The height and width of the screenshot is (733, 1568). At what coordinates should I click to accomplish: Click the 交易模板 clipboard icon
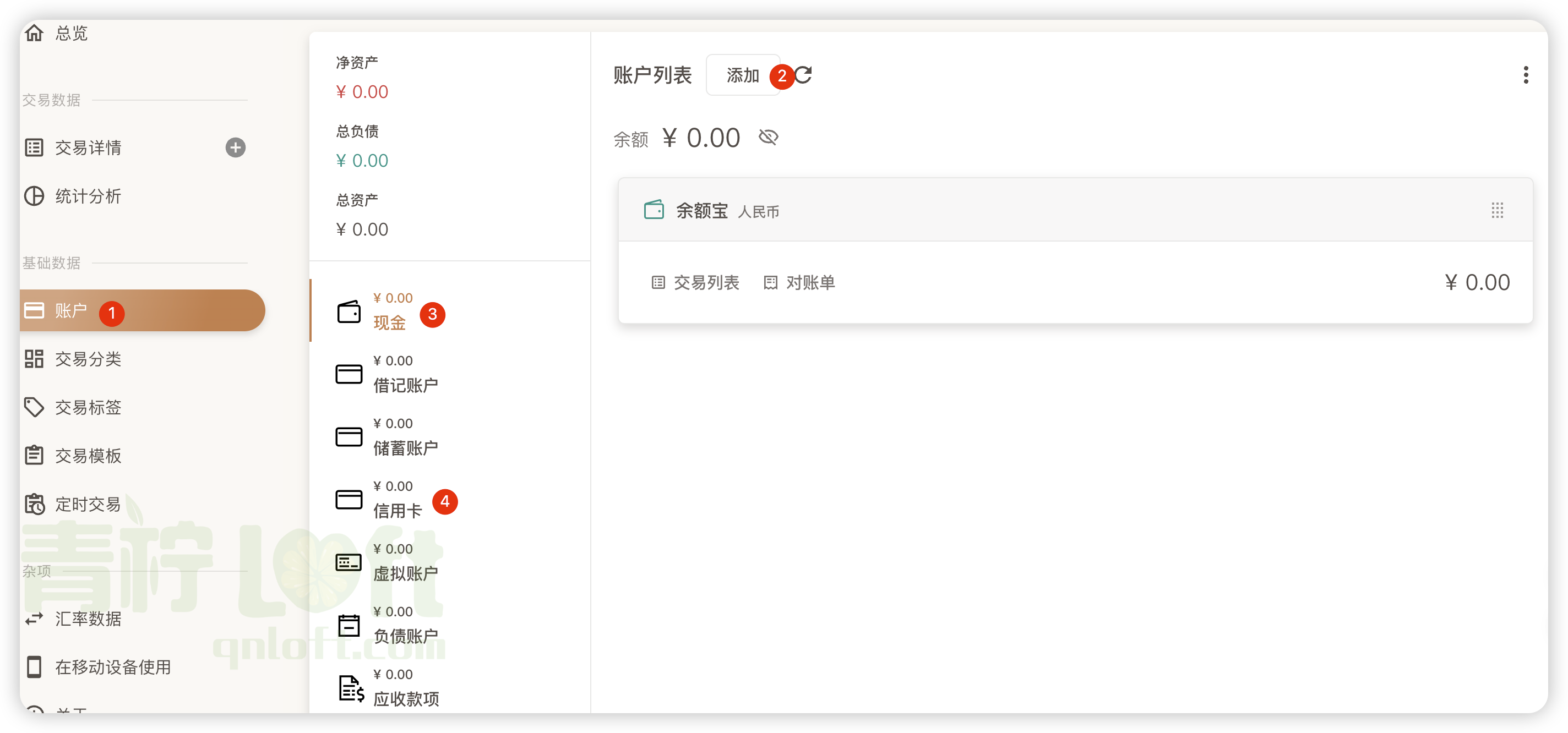tap(35, 455)
